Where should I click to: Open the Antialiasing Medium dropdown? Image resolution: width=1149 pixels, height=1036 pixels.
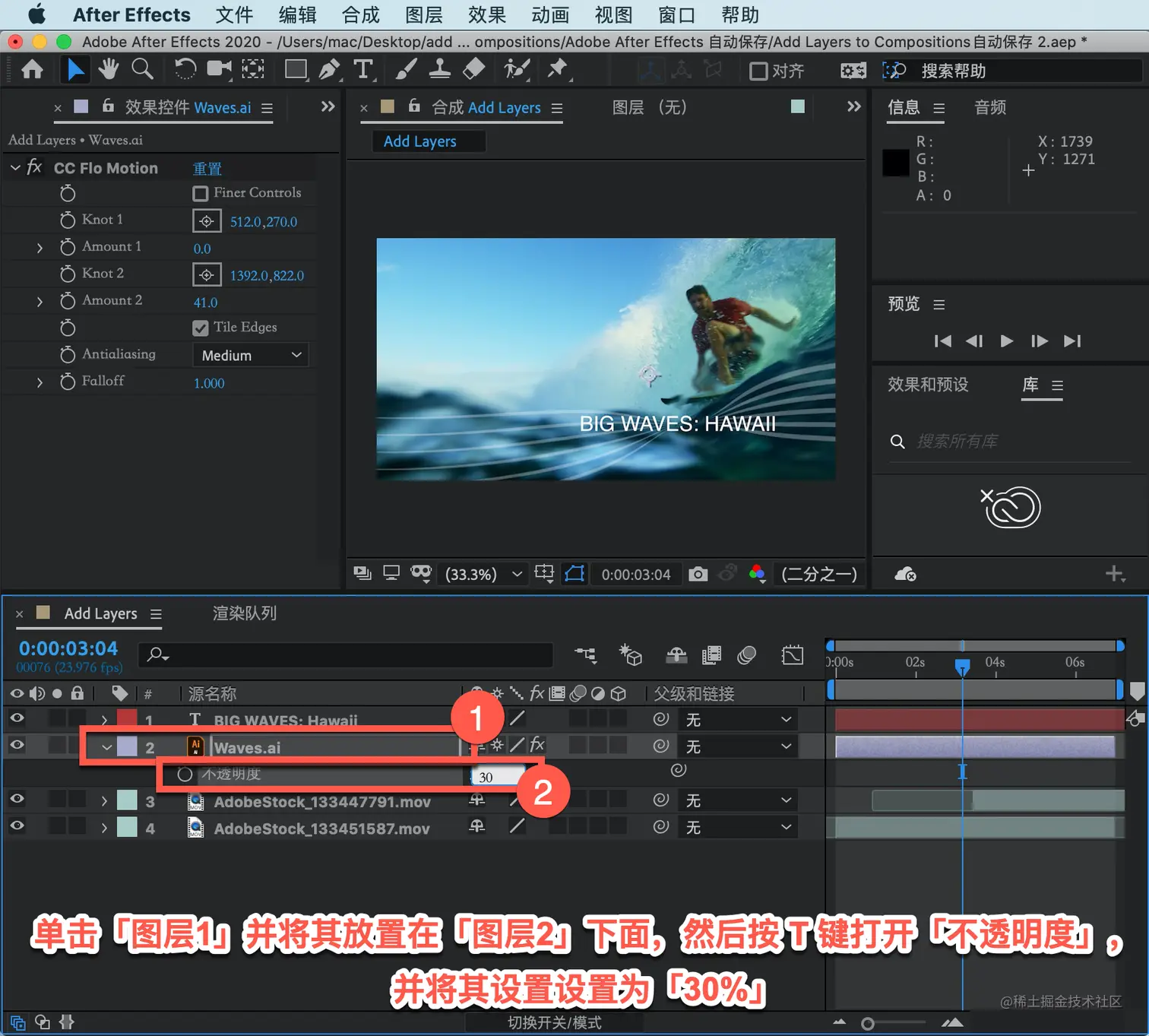[251, 355]
